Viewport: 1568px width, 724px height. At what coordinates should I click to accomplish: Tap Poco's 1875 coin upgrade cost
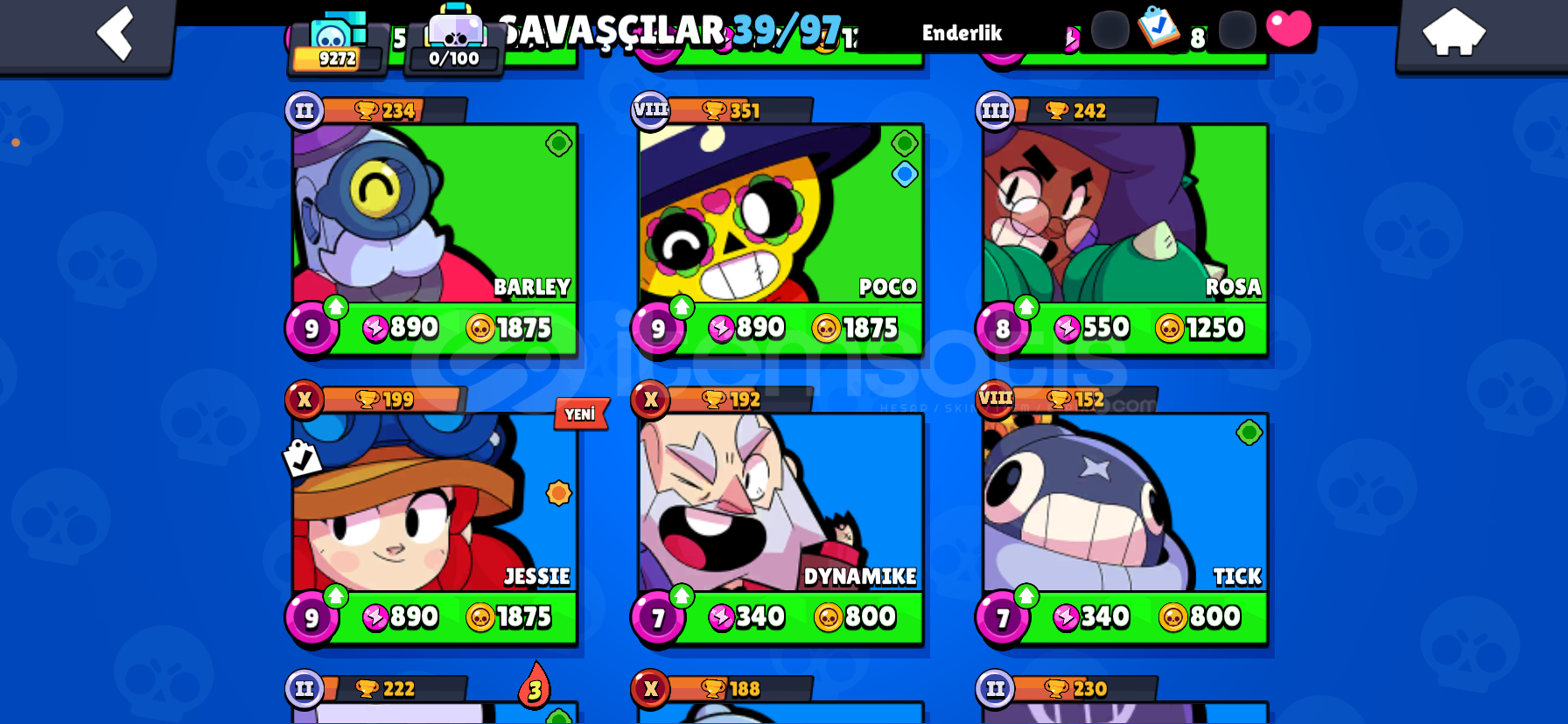tap(855, 328)
